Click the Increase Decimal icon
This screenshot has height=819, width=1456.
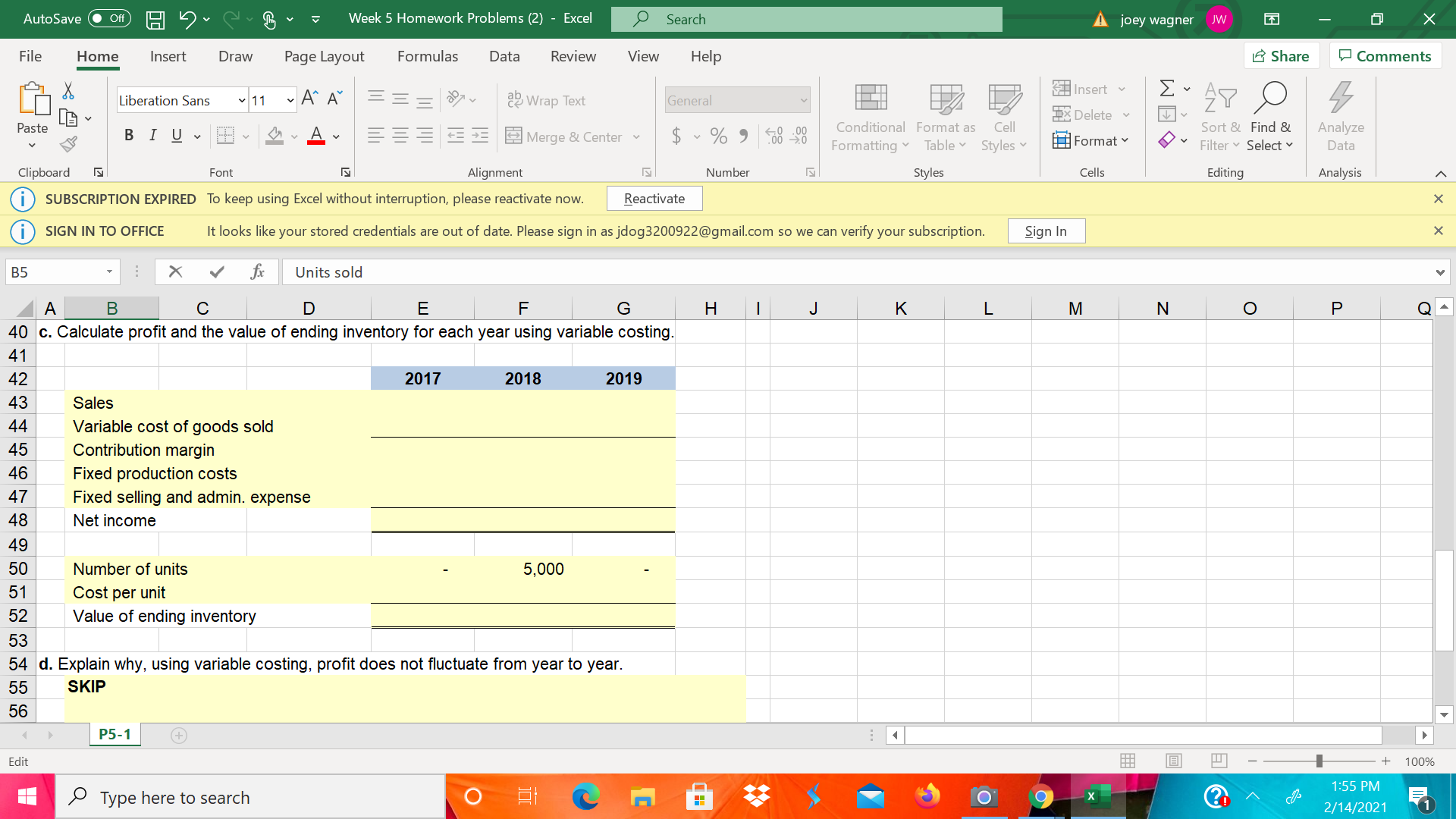774,136
